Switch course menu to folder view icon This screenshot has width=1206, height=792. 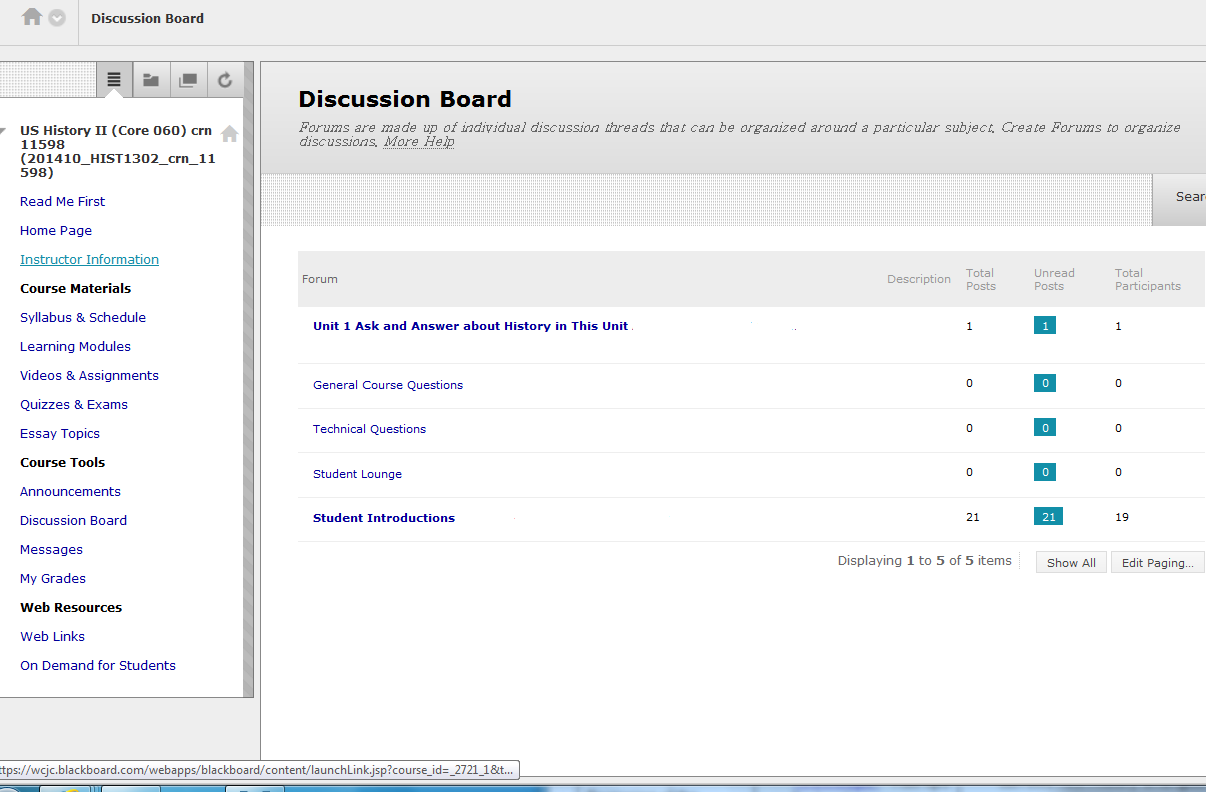pos(151,80)
